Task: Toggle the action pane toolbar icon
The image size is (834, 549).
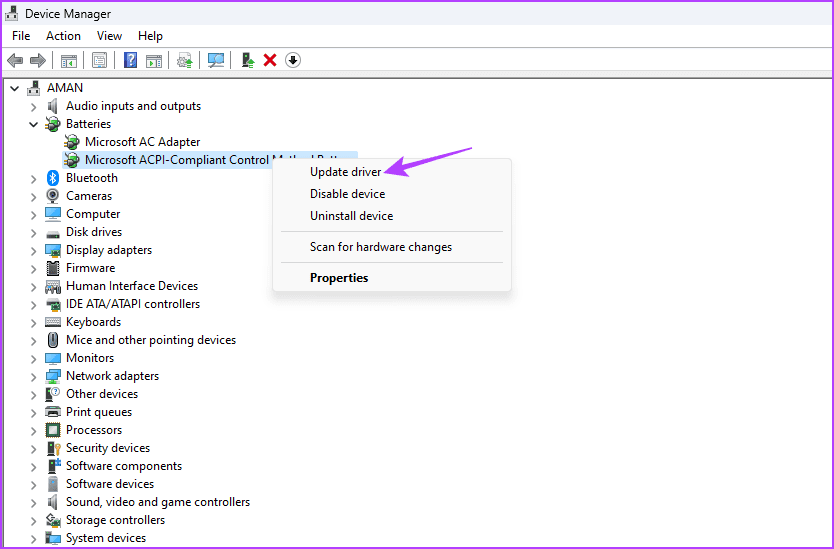Action: coord(154,60)
